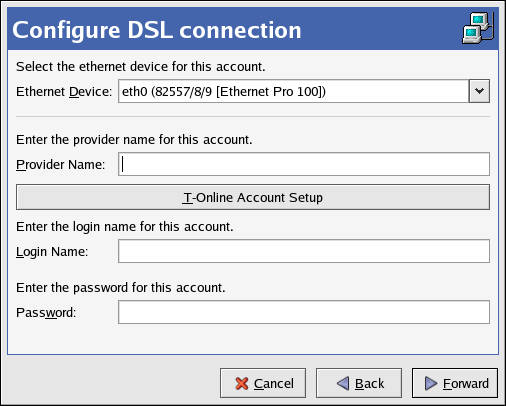Image resolution: width=506 pixels, height=406 pixels.
Task: Click the Login Name label
Action: pos(52,252)
